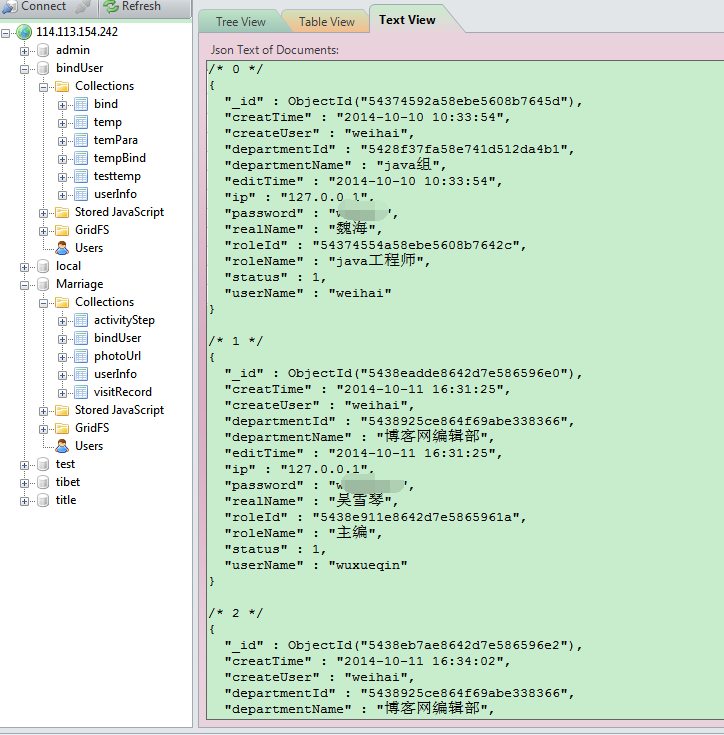Expand the title database node

coord(24,501)
